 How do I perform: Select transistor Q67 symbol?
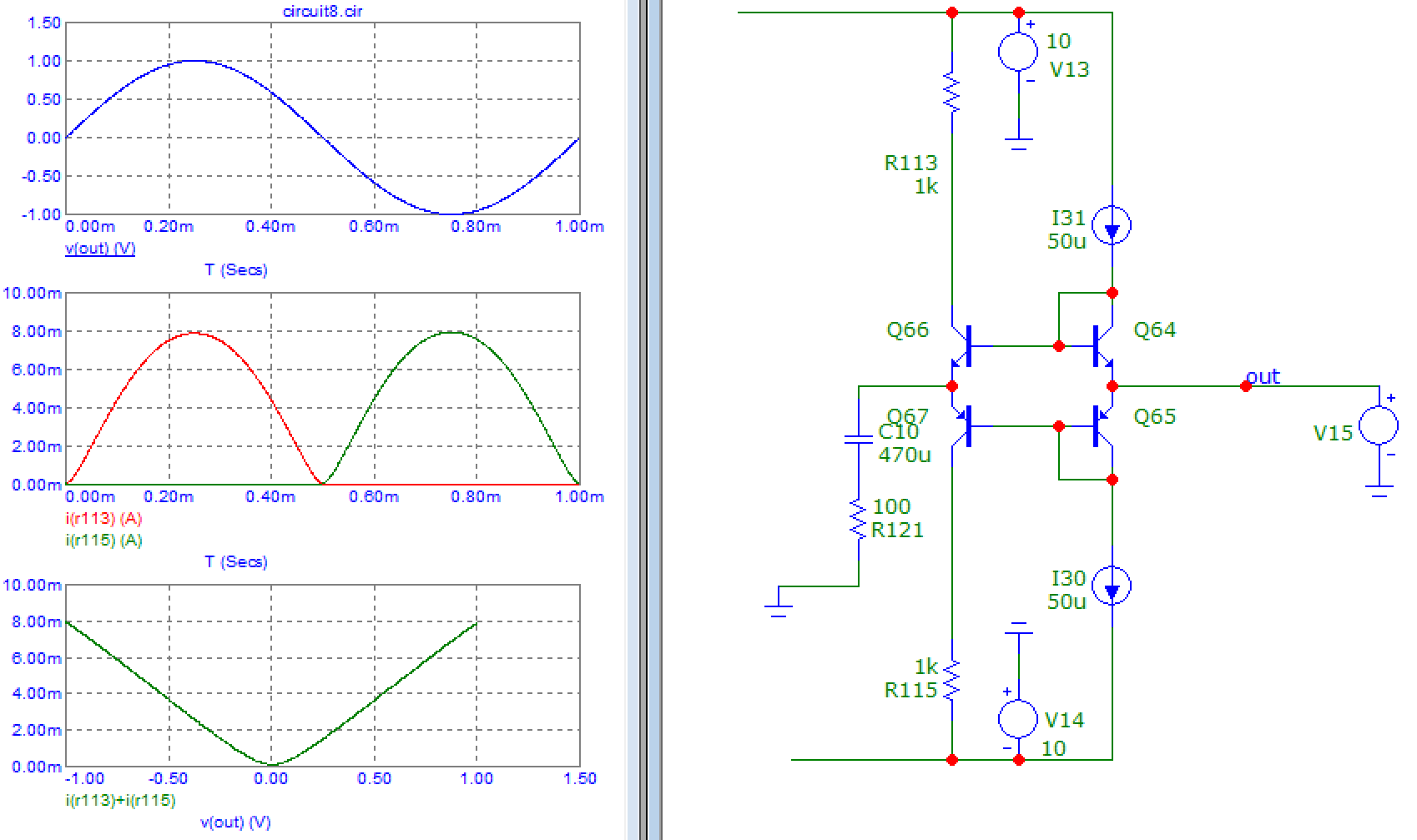tap(961, 426)
